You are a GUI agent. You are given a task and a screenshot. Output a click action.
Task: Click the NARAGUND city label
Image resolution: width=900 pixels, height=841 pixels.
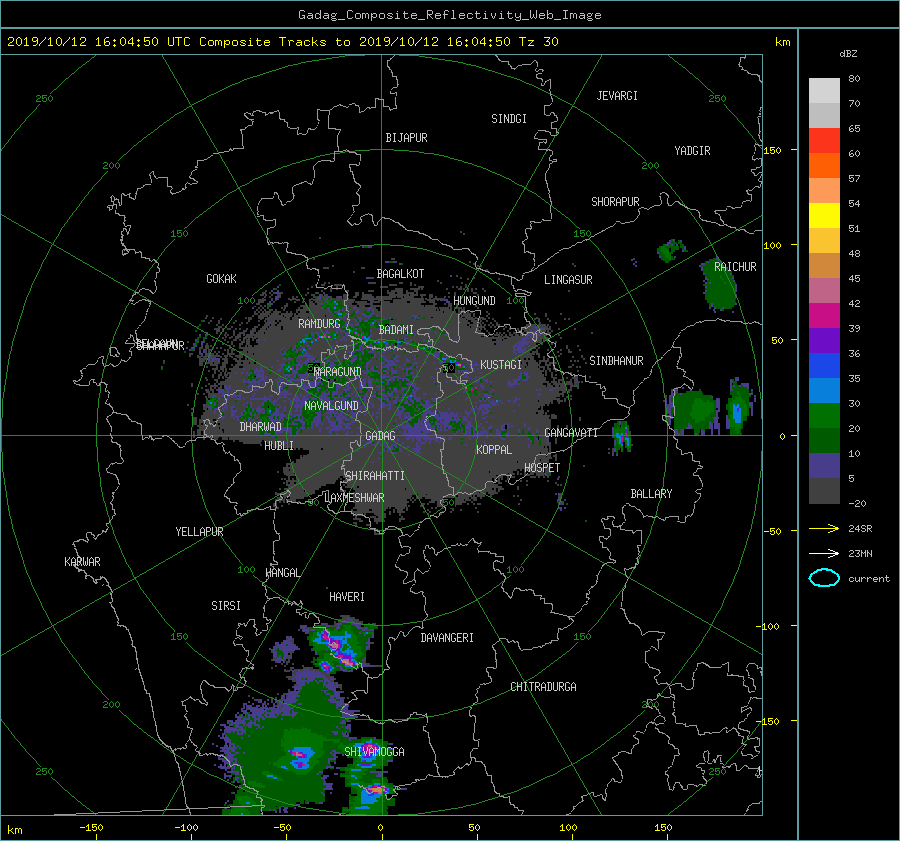338,372
